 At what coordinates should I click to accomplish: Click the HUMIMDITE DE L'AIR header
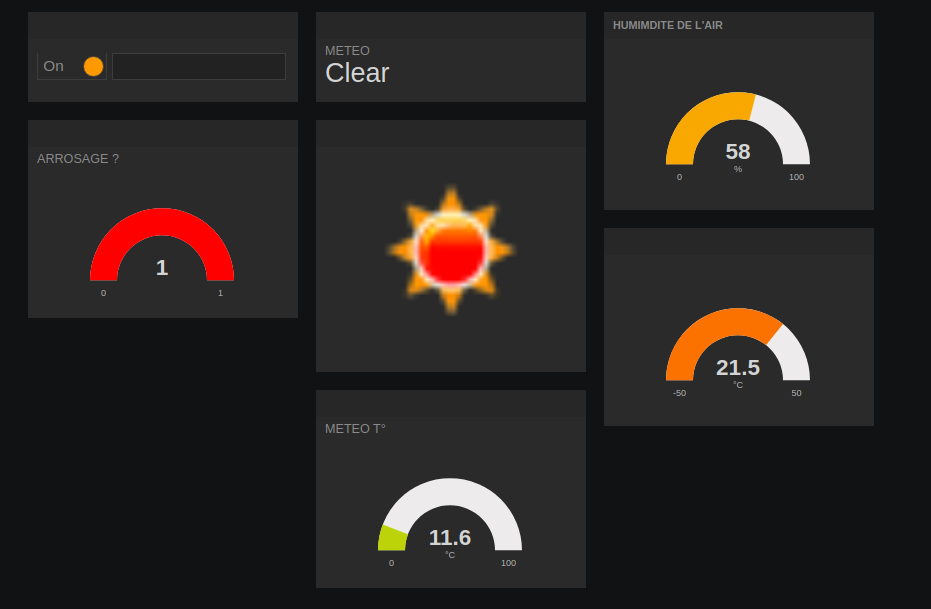[x=668, y=25]
